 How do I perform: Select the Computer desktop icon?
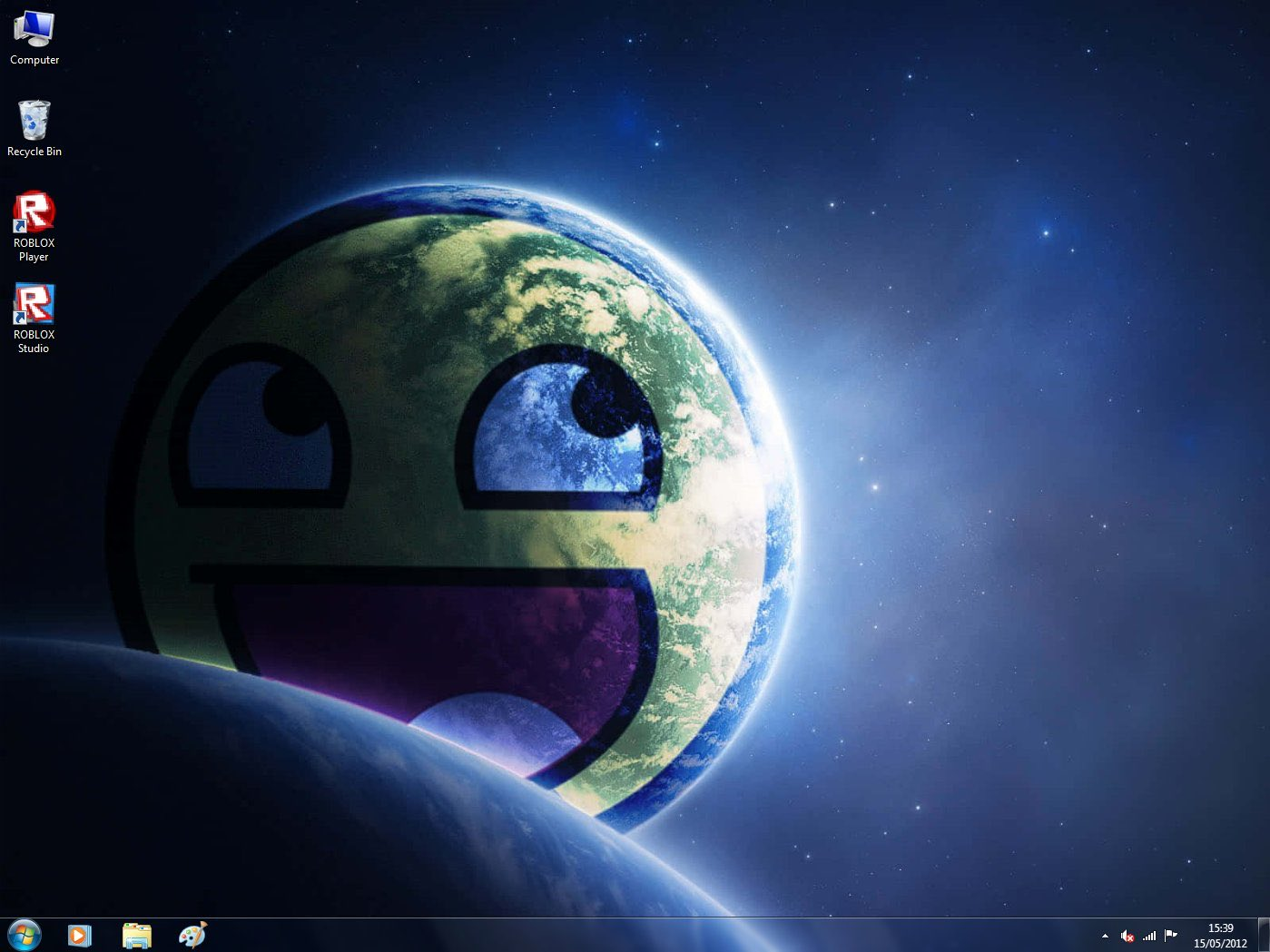[x=34, y=38]
